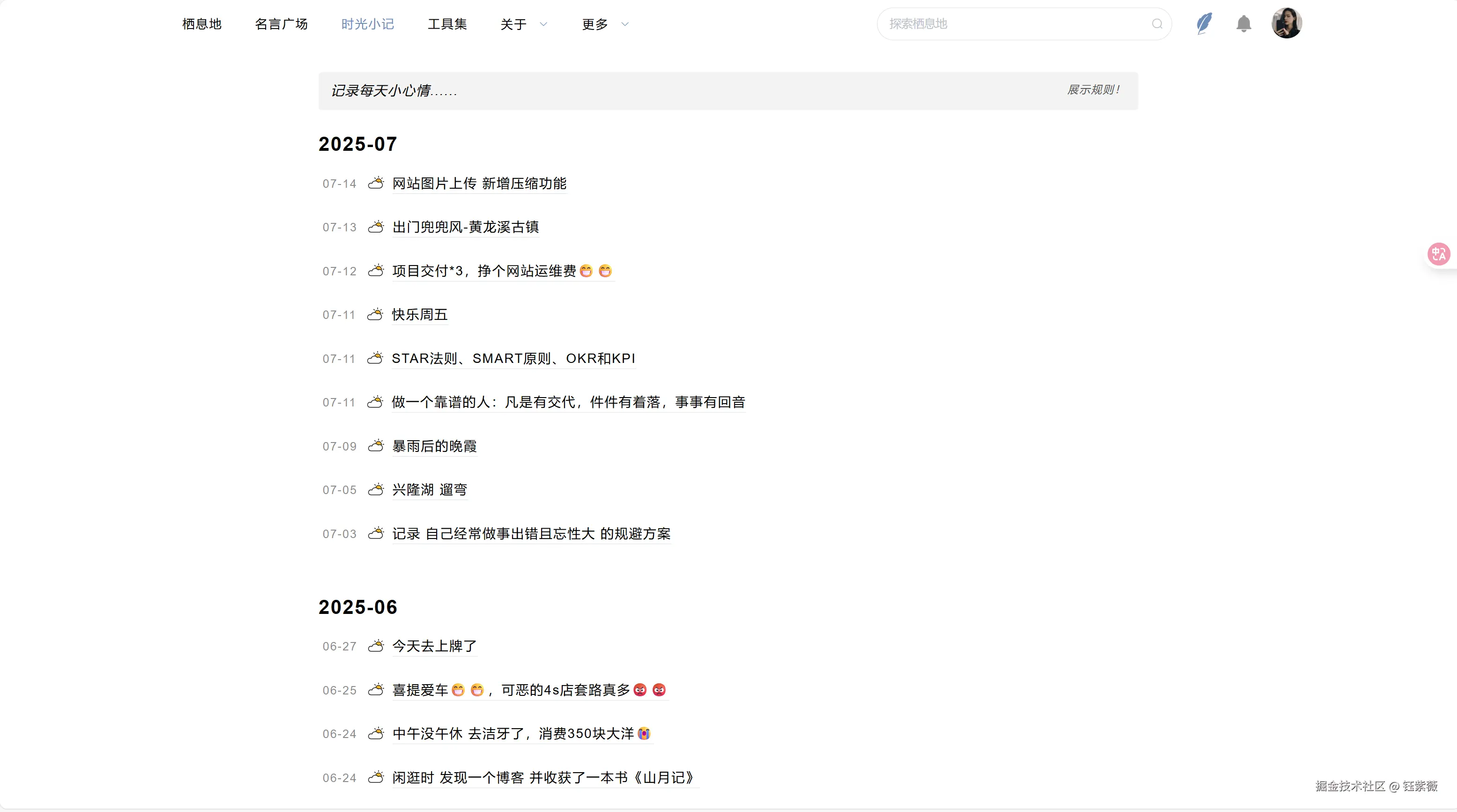Click the crying emoji in the 去洁牙了 entry
Screen dimensions: 1457x812
643,733
